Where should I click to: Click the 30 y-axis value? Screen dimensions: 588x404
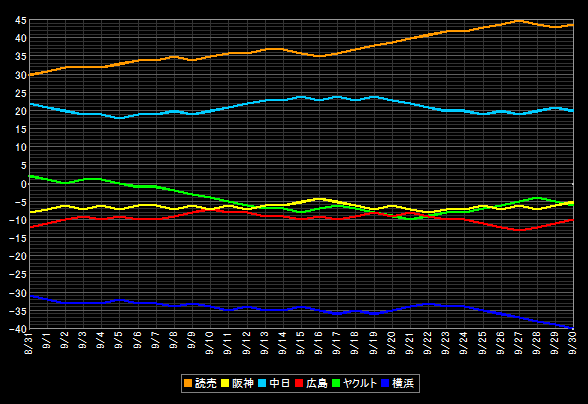pos(21,75)
